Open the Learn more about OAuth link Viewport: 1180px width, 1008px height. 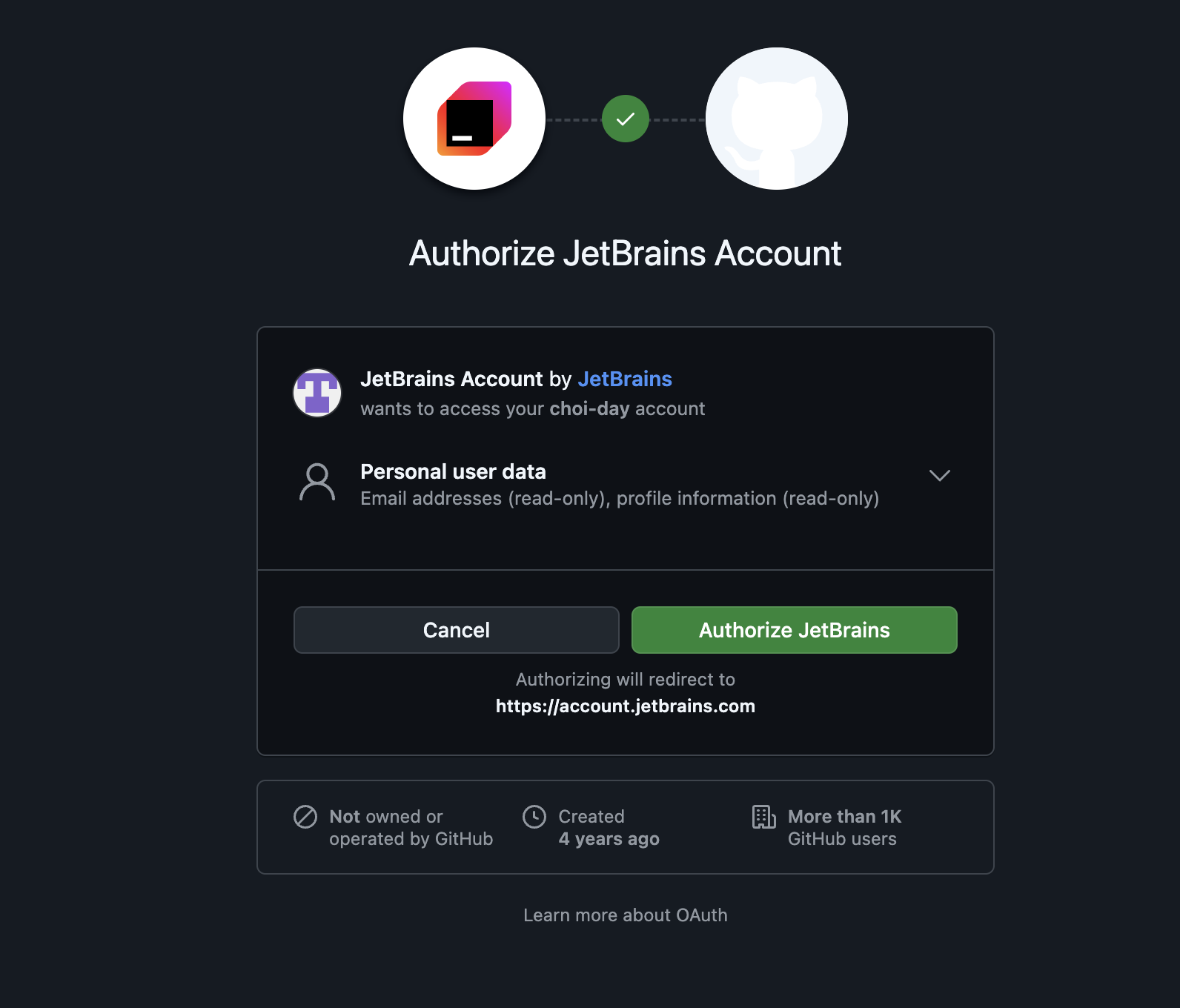(625, 915)
